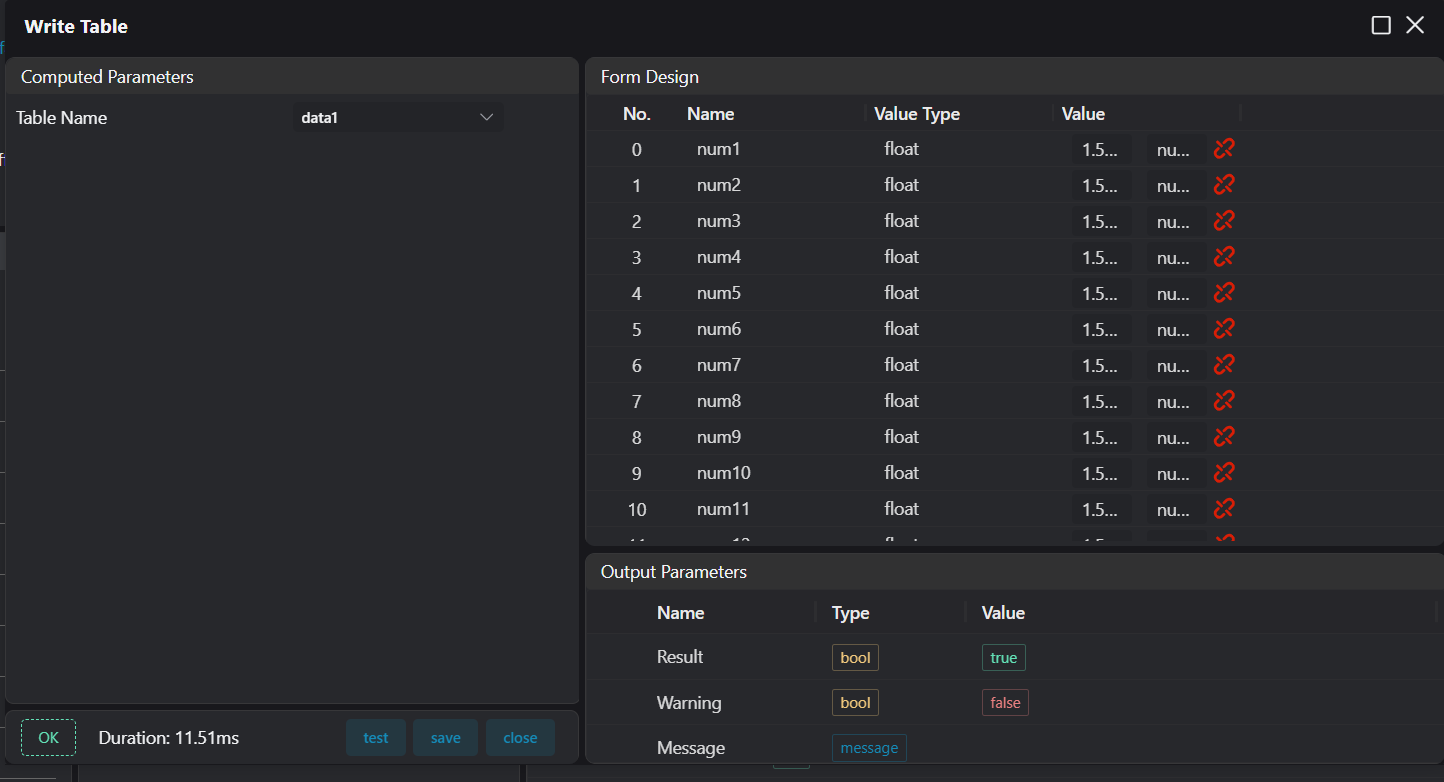Close the Write Table window
This screenshot has width=1444, height=782.
coord(1415,26)
